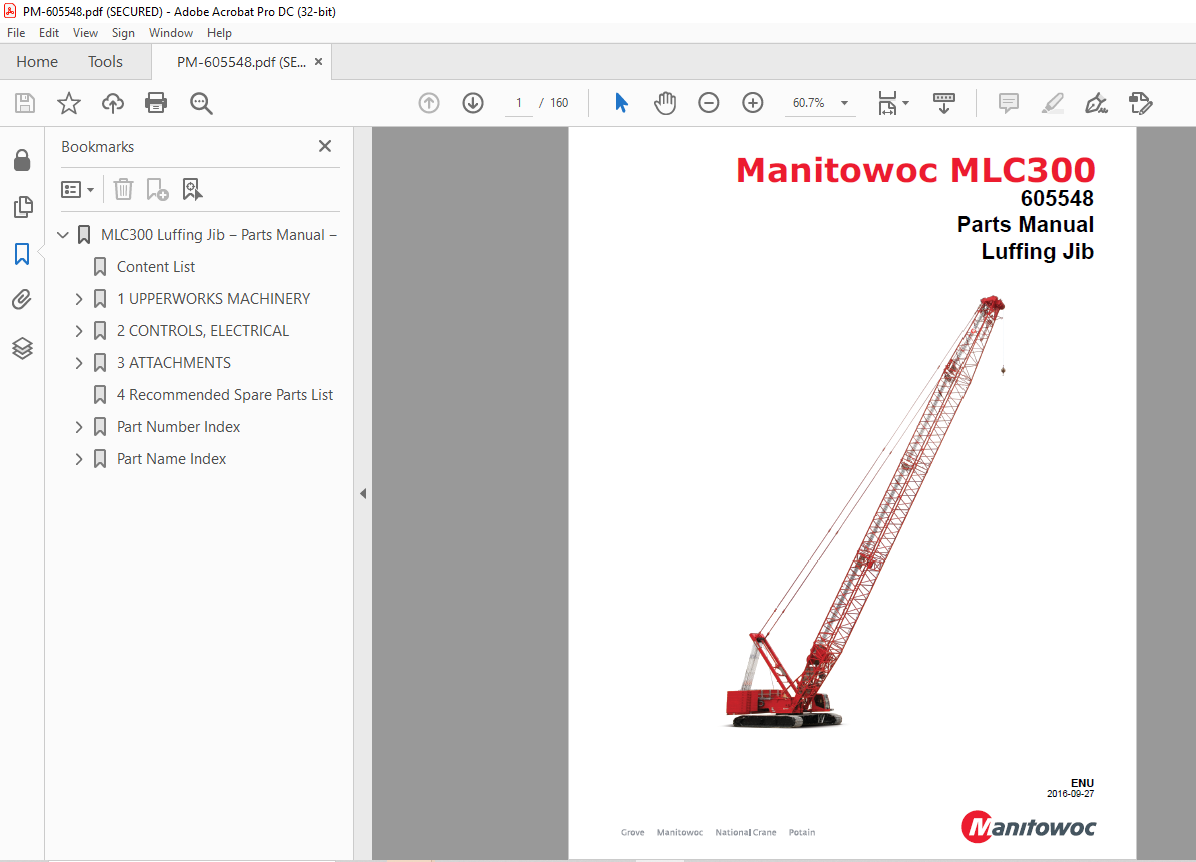Screen dimensions: 1196x862
Task: Open the Sign menu
Action: tap(123, 33)
